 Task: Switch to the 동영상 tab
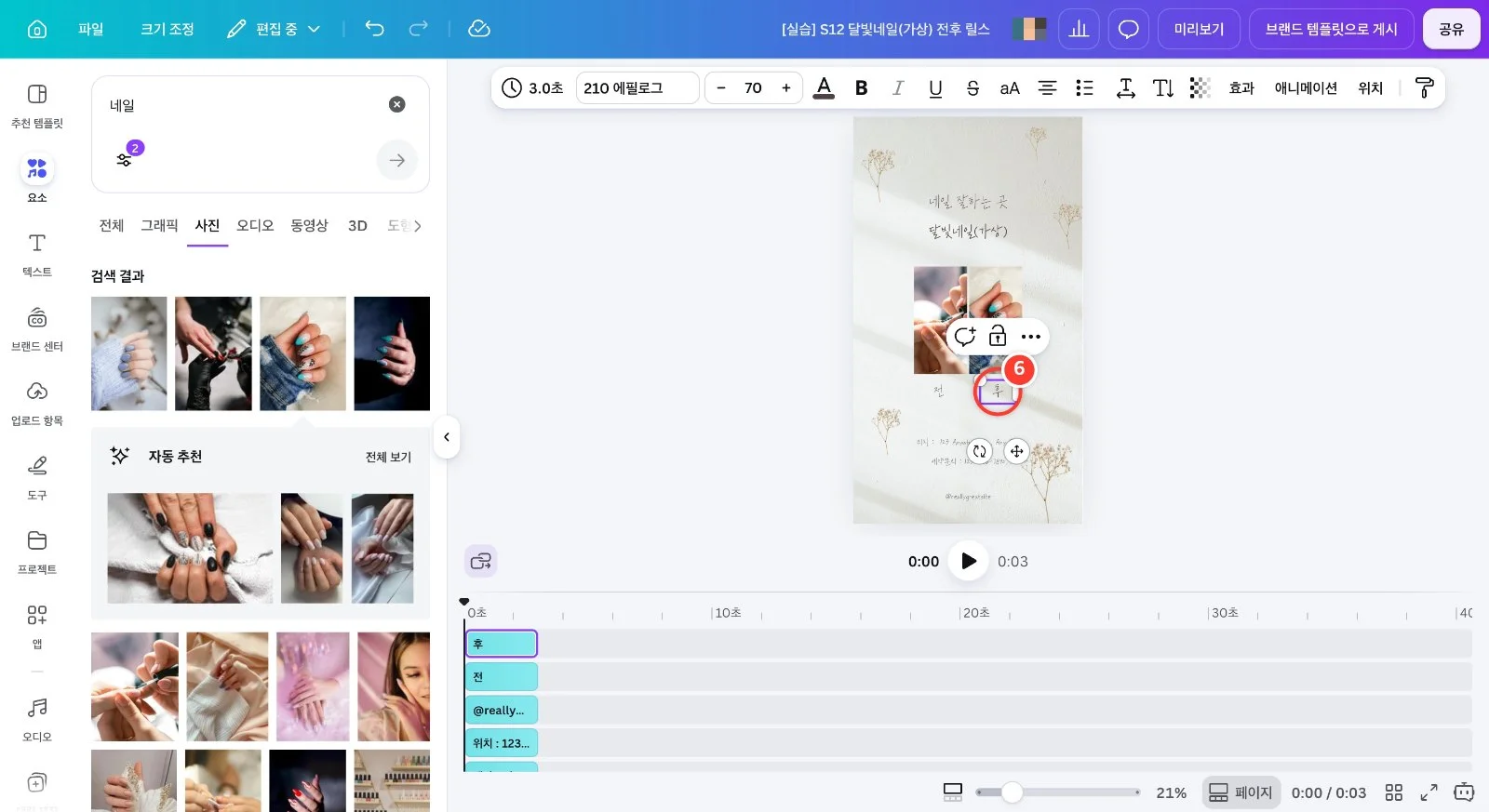click(x=309, y=225)
